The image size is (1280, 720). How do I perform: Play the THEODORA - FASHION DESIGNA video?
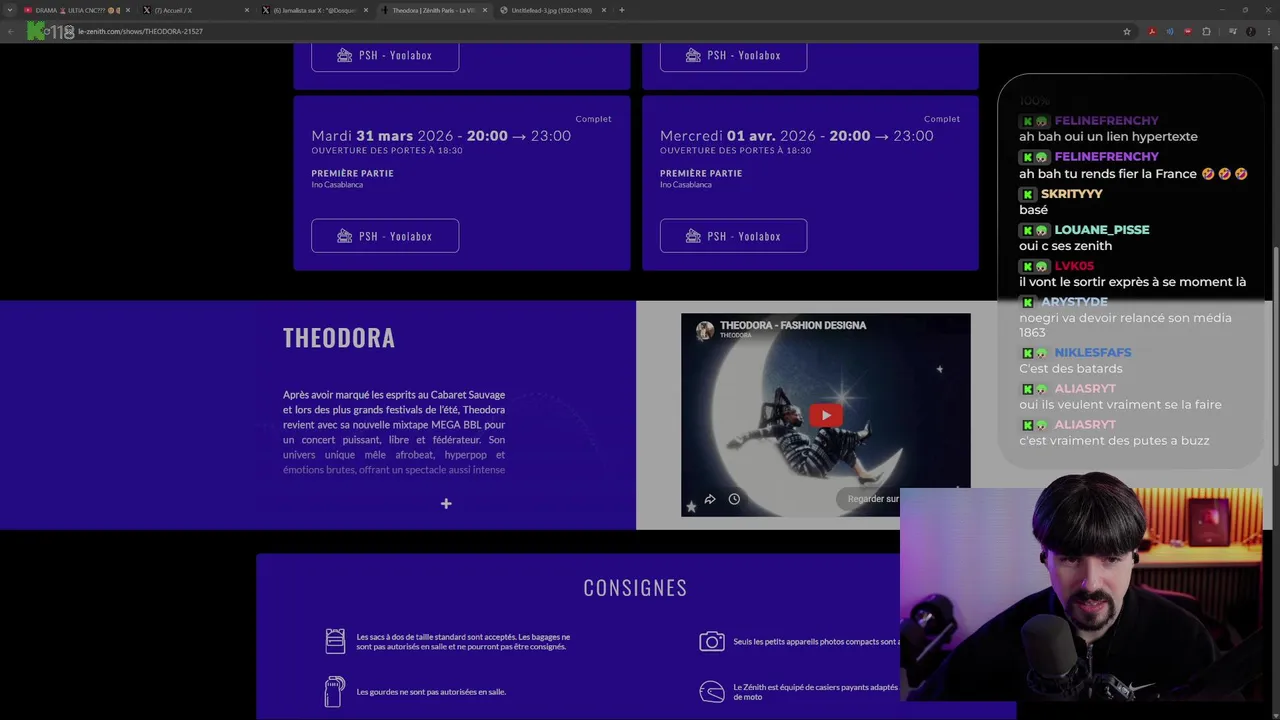[x=826, y=415]
